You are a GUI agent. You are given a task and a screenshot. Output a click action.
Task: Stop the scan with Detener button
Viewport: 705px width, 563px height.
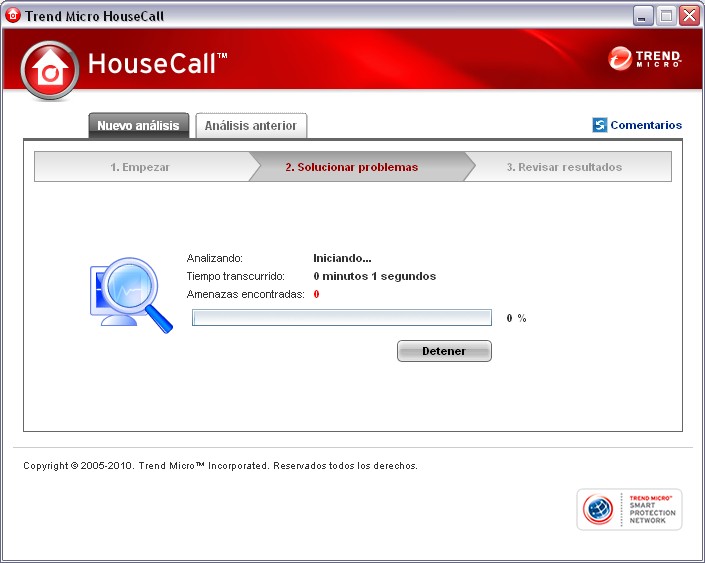pos(444,351)
